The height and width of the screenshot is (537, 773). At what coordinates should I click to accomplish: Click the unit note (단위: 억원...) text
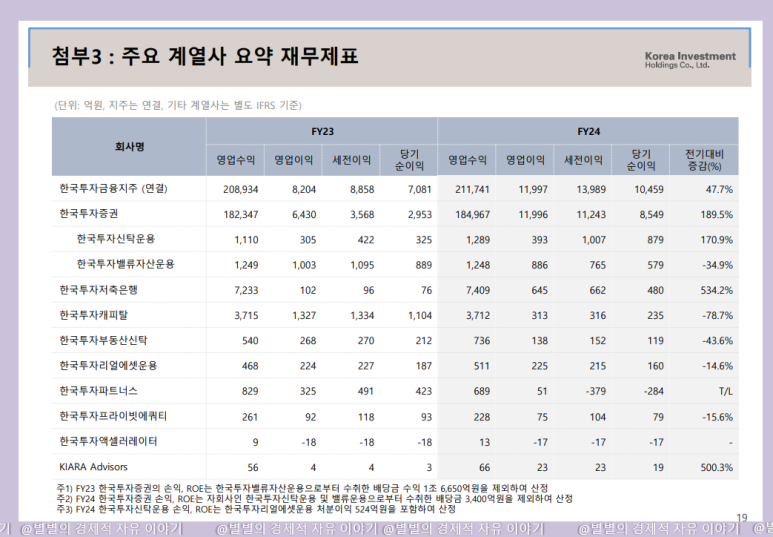(178, 105)
